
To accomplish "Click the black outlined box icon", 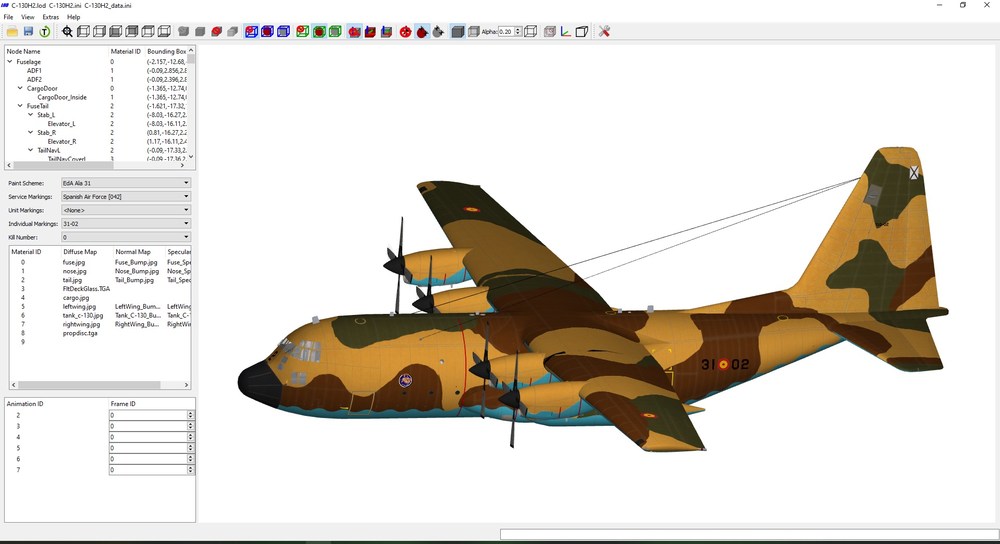I will 582,31.
